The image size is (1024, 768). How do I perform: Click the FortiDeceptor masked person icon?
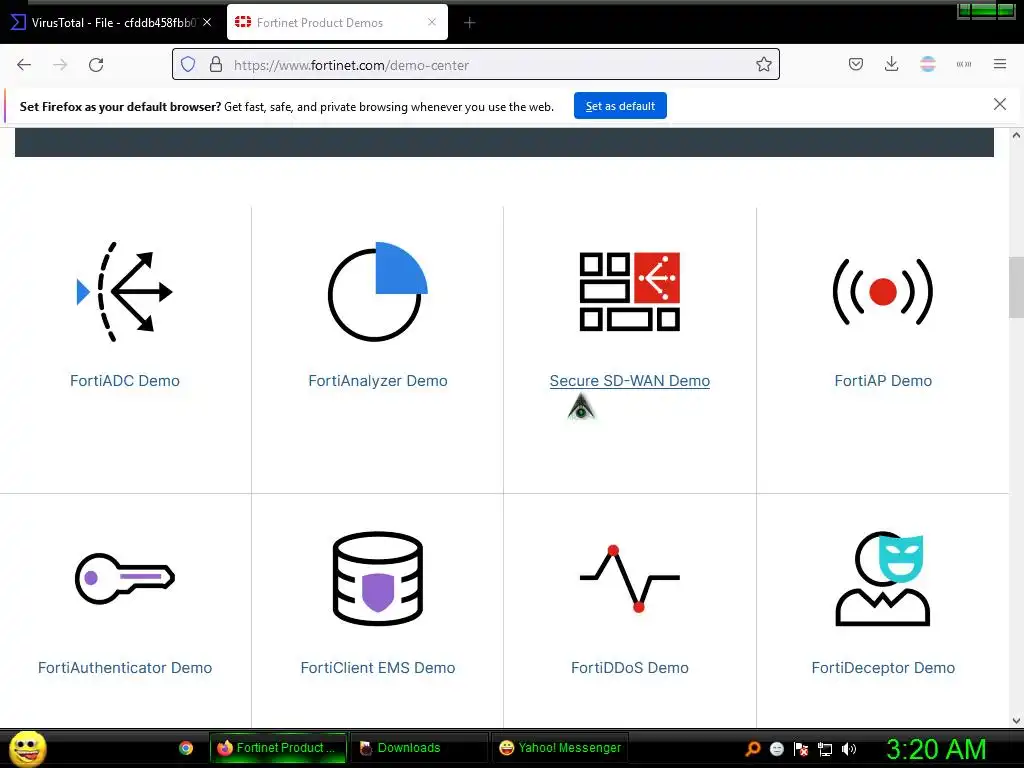[x=883, y=579]
